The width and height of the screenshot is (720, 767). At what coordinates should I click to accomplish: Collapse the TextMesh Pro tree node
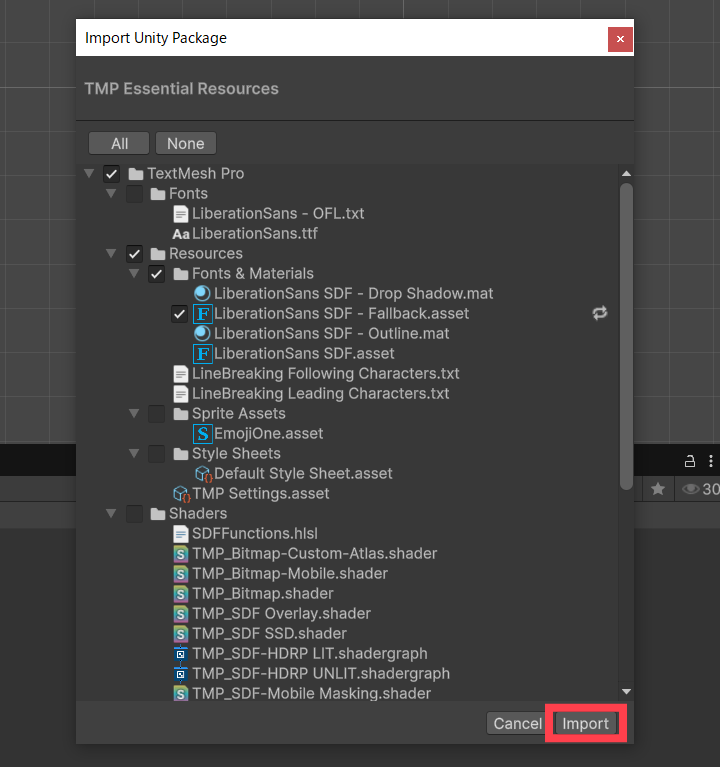click(89, 173)
